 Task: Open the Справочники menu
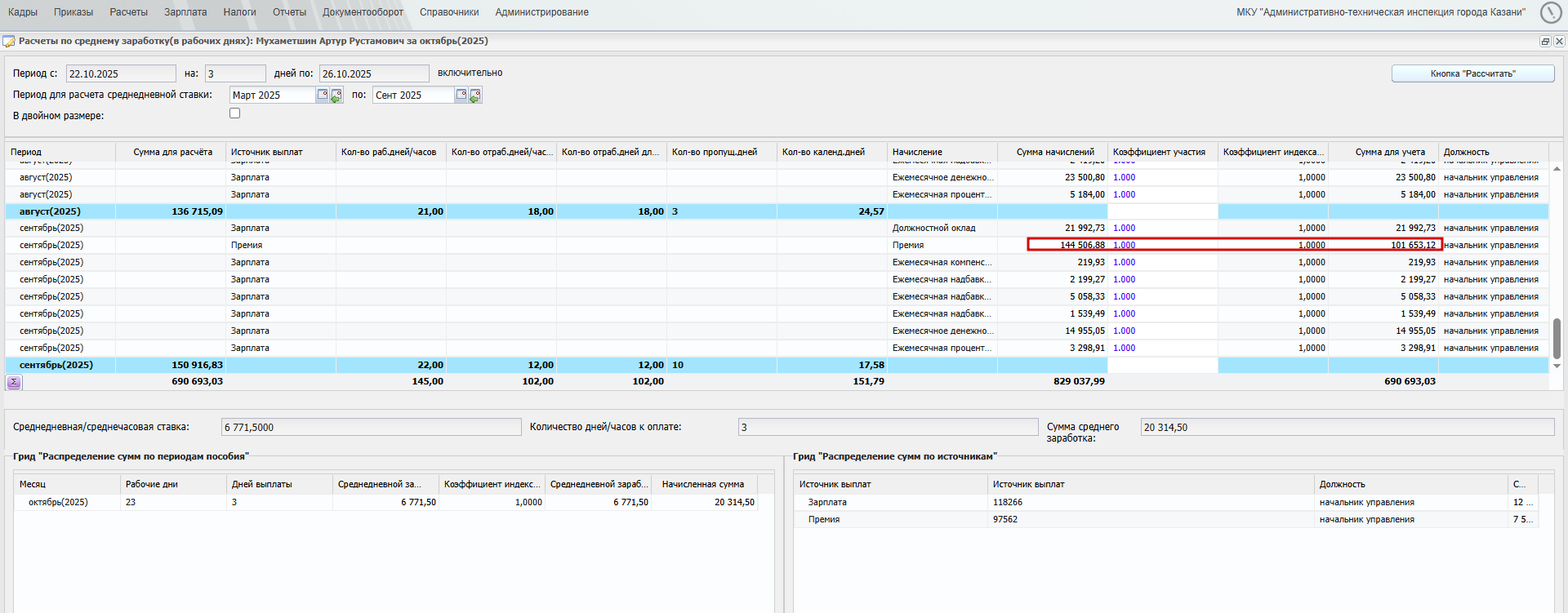click(x=449, y=12)
